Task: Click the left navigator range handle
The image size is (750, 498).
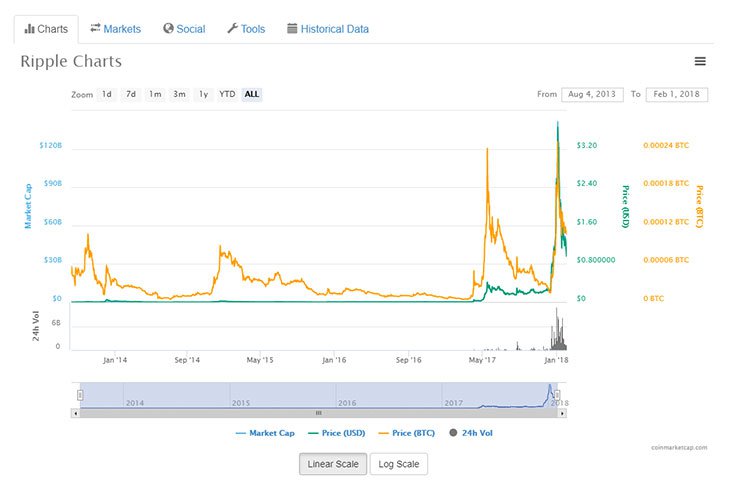Action: click(x=80, y=395)
